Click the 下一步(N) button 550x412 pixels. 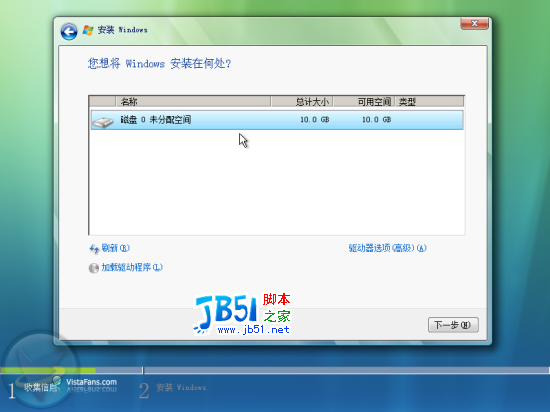453,325
